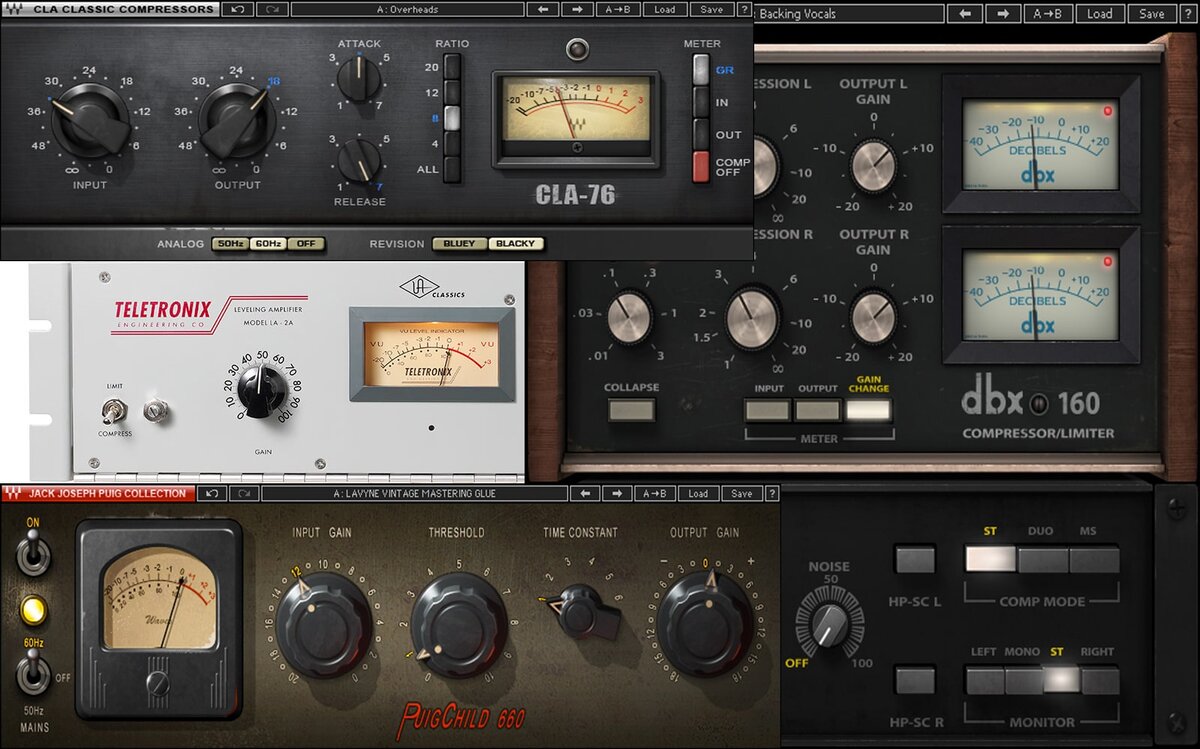Click the CLA-76 RELEASE knob
This screenshot has width=1200, height=749.
pos(359,160)
